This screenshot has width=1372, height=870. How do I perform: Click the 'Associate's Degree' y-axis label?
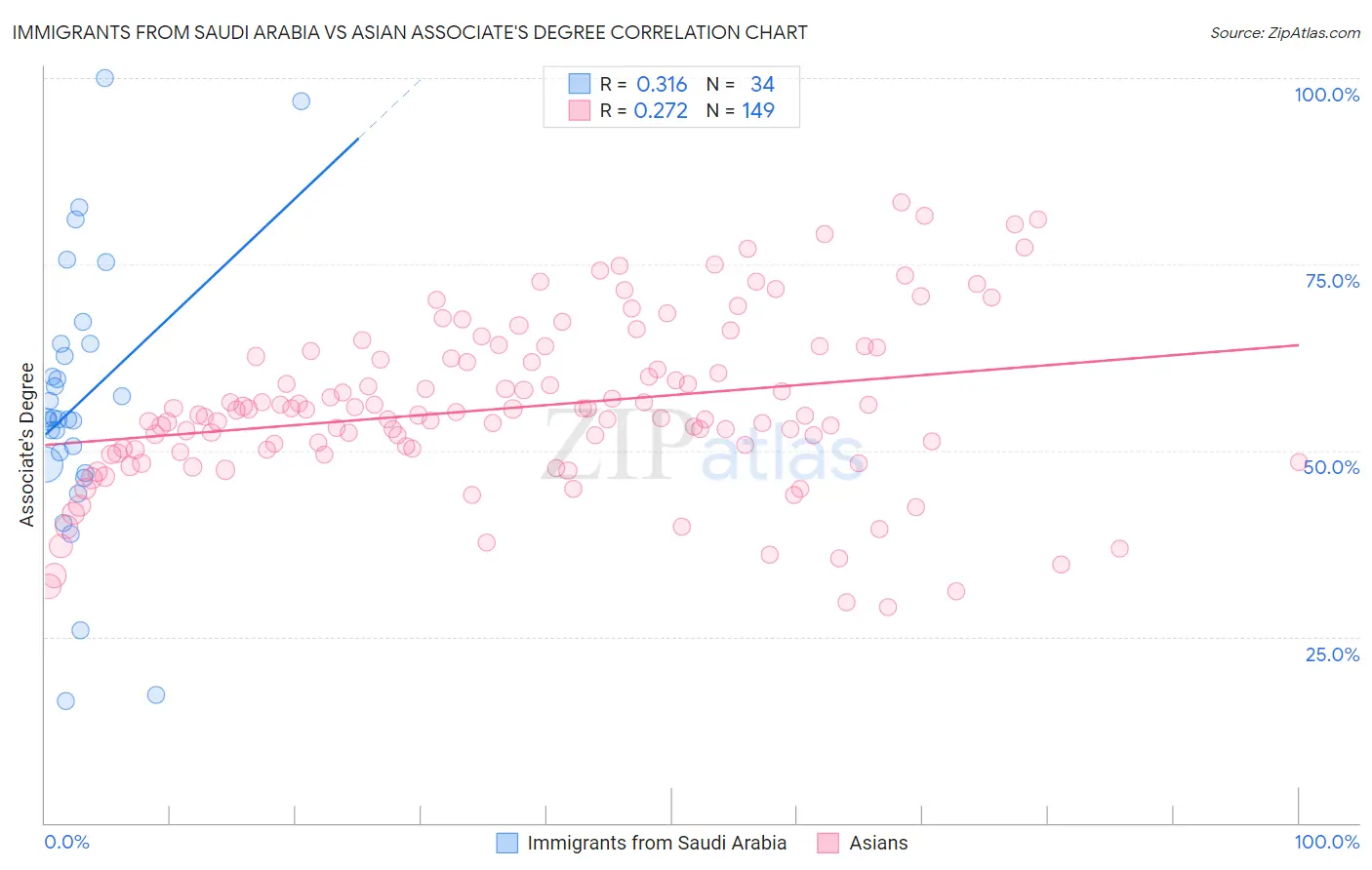click(27, 444)
